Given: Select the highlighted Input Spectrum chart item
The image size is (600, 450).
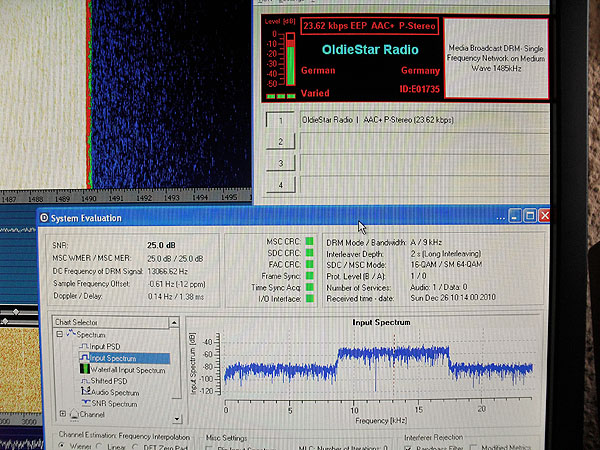Looking at the screenshot, I should click(124, 358).
